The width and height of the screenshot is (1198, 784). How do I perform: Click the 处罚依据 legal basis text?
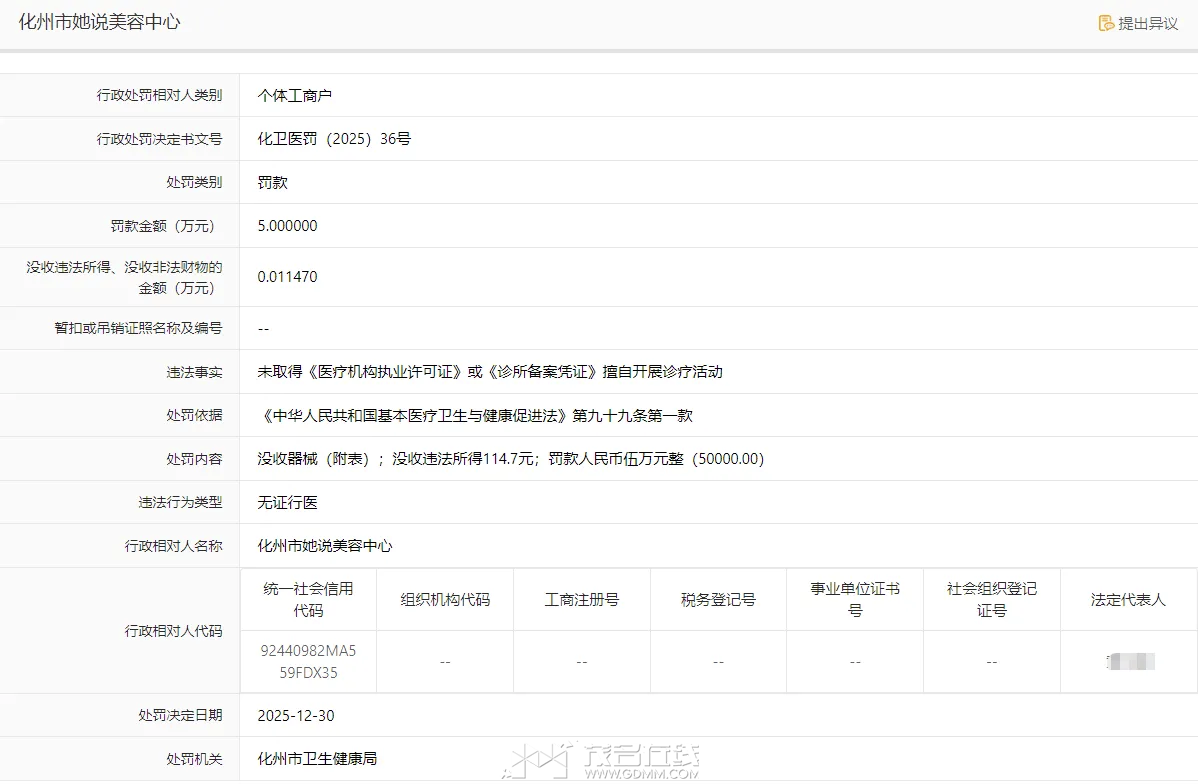point(475,415)
